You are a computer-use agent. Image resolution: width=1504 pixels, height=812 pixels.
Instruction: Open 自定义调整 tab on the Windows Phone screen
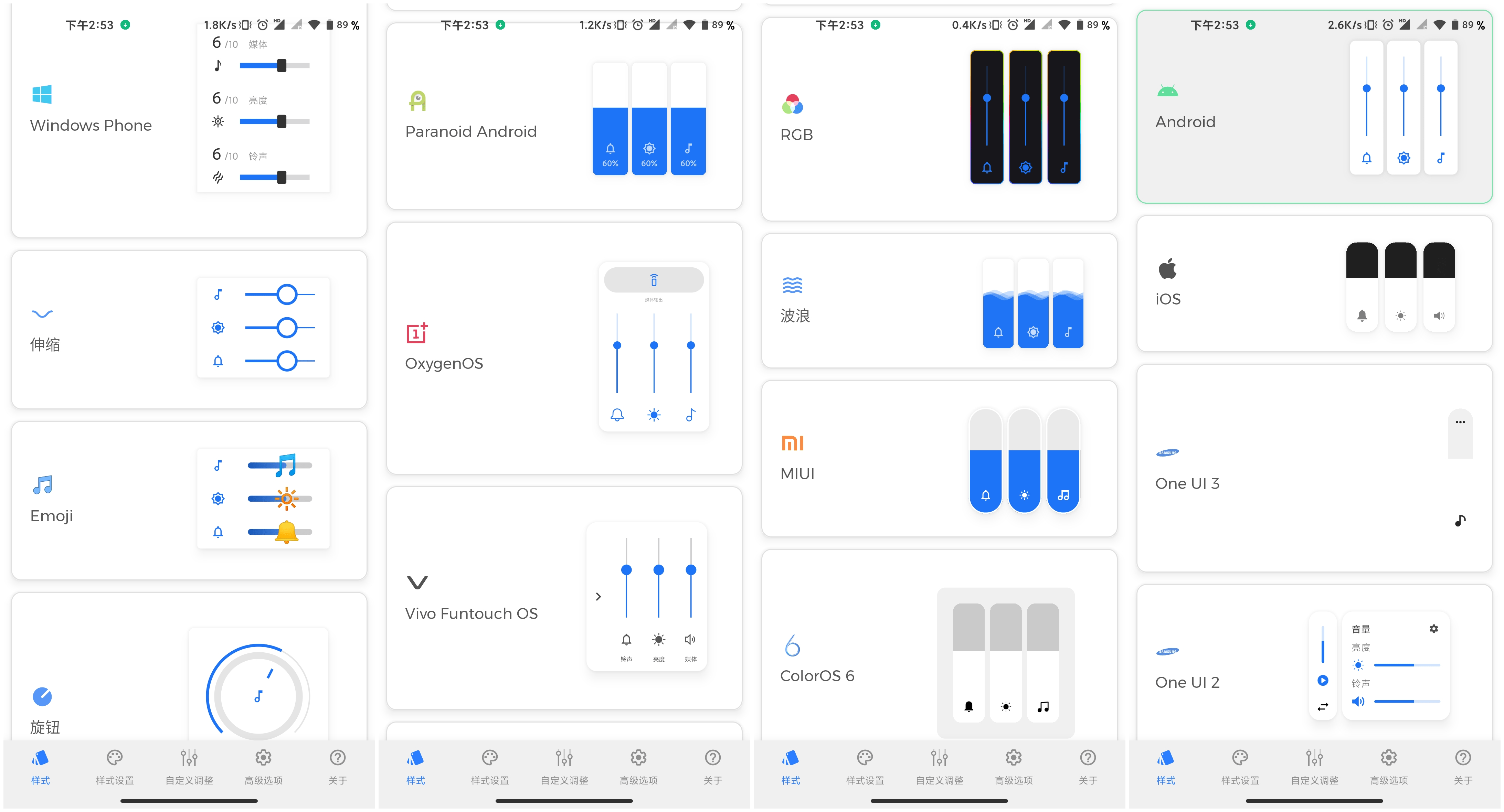click(189, 768)
